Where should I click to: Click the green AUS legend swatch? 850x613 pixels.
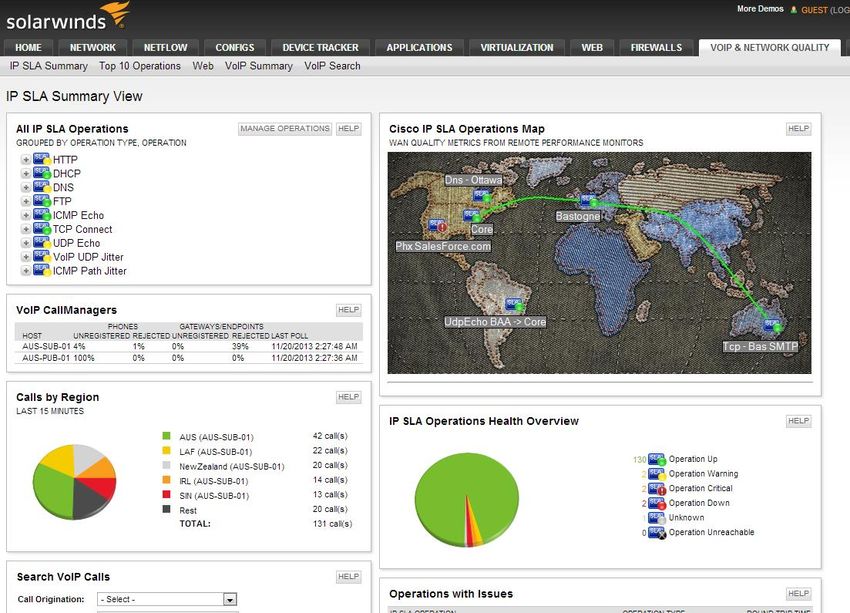[x=166, y=436]
